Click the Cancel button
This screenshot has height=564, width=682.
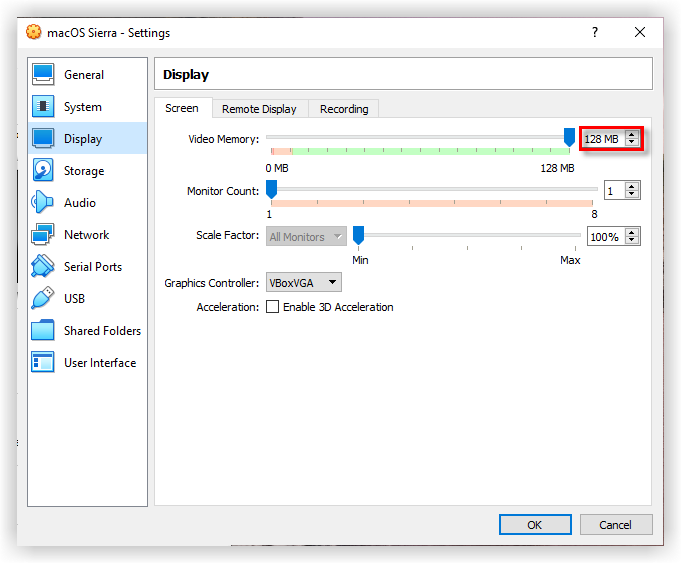point(615,525)
